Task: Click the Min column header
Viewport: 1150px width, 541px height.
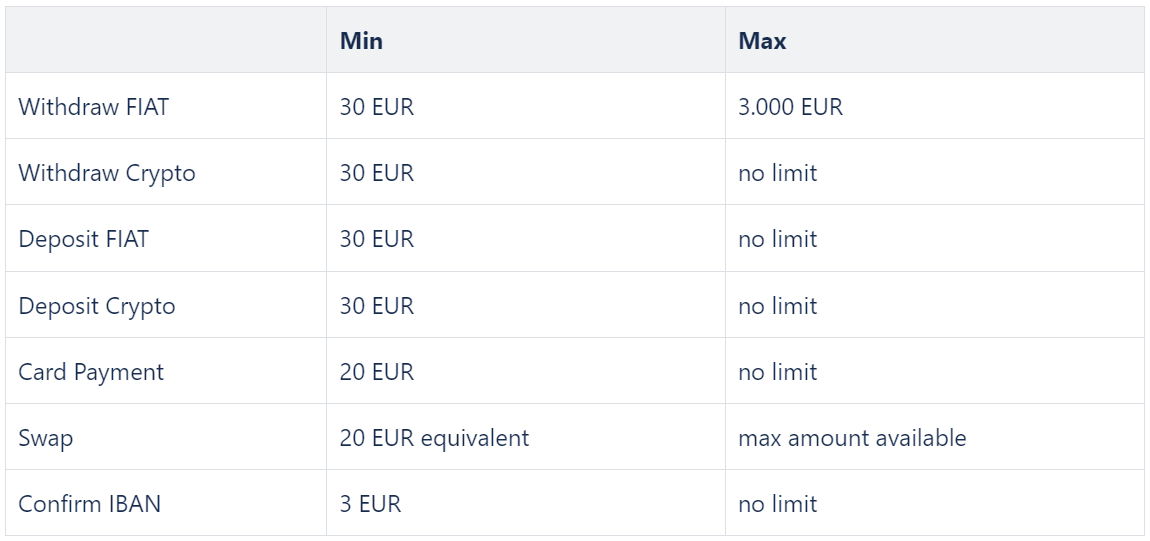Action: (361, 40)
